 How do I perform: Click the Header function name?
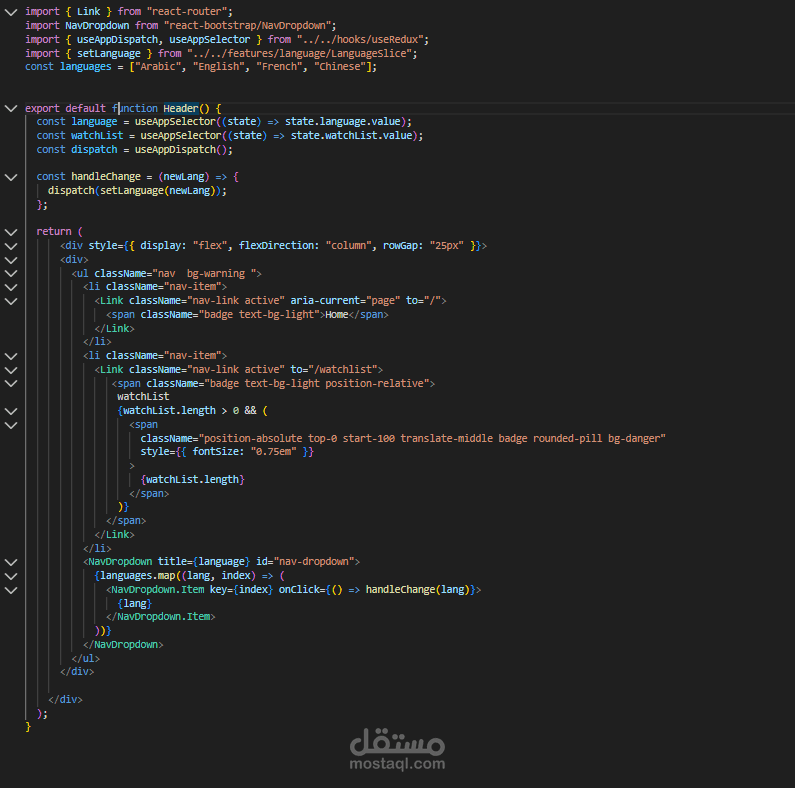coord(180,108)
